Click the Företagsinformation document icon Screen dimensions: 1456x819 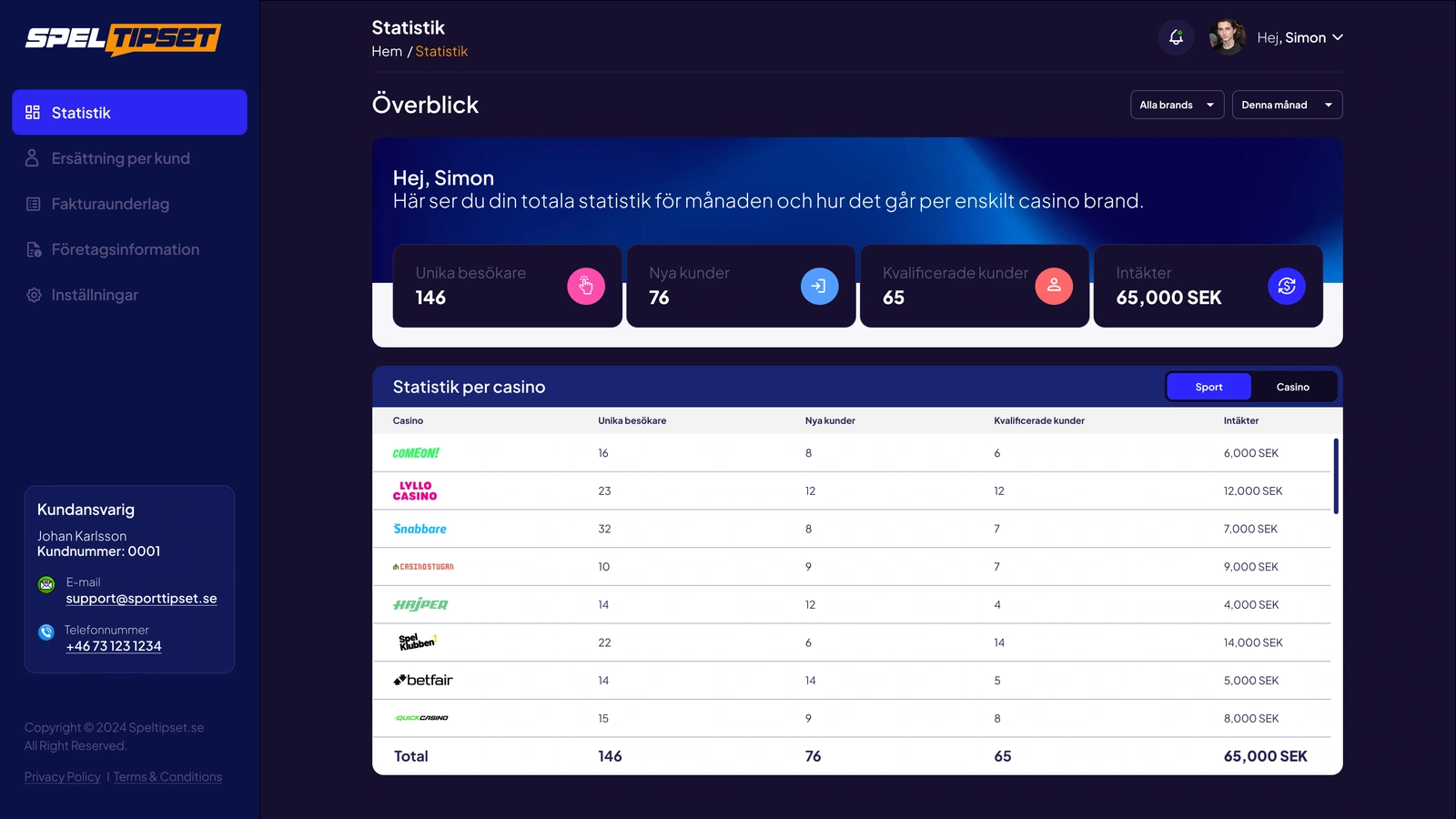34,249
